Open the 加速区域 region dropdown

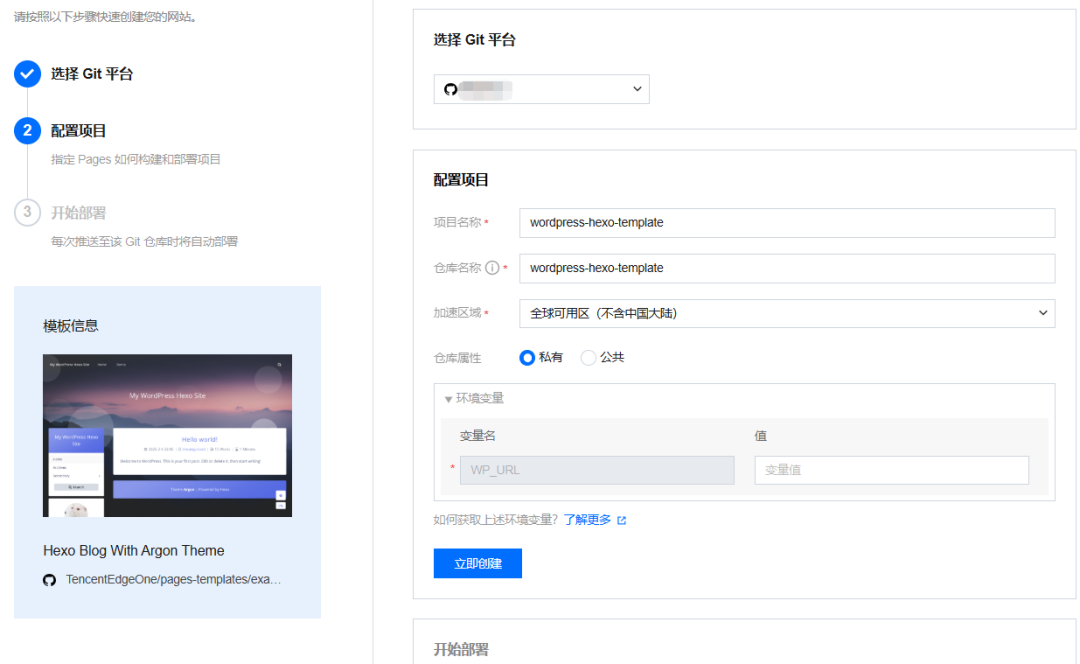pos(787,313)
